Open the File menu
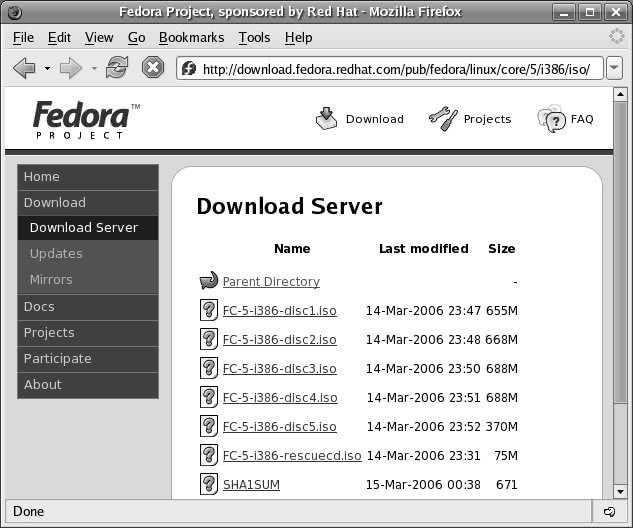 click(x=23, y=38)
